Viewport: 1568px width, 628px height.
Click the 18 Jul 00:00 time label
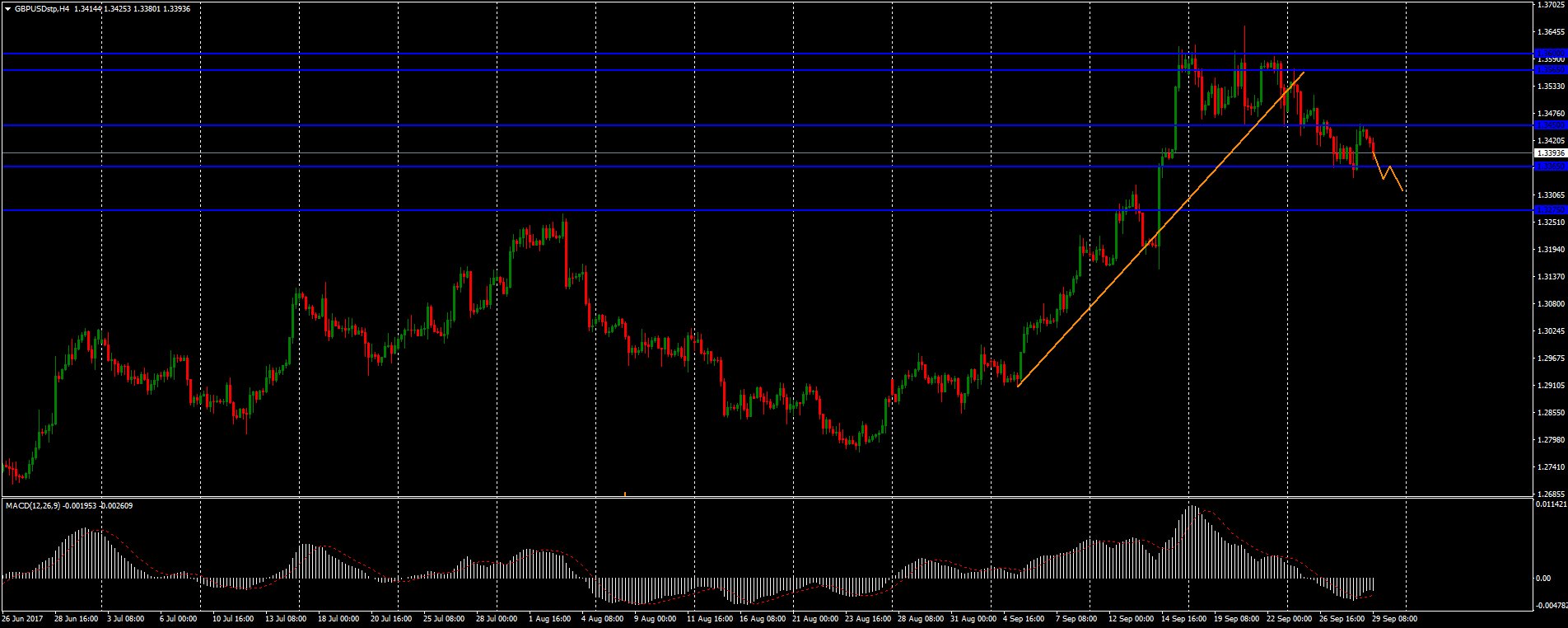point(338,618)
